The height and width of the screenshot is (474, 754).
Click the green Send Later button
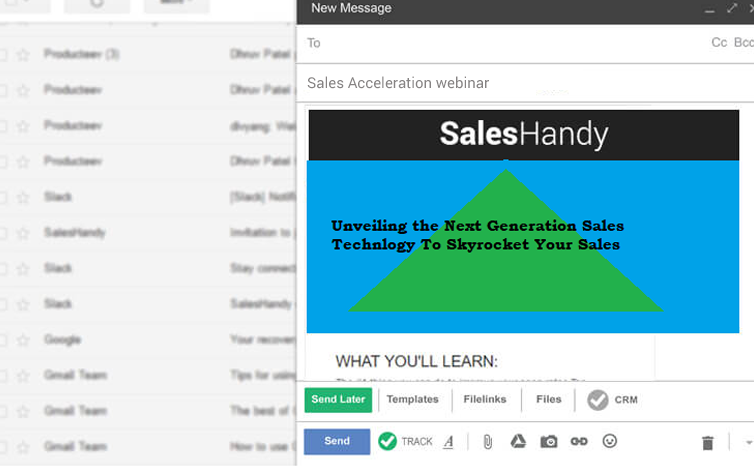(x=338, y=399)
